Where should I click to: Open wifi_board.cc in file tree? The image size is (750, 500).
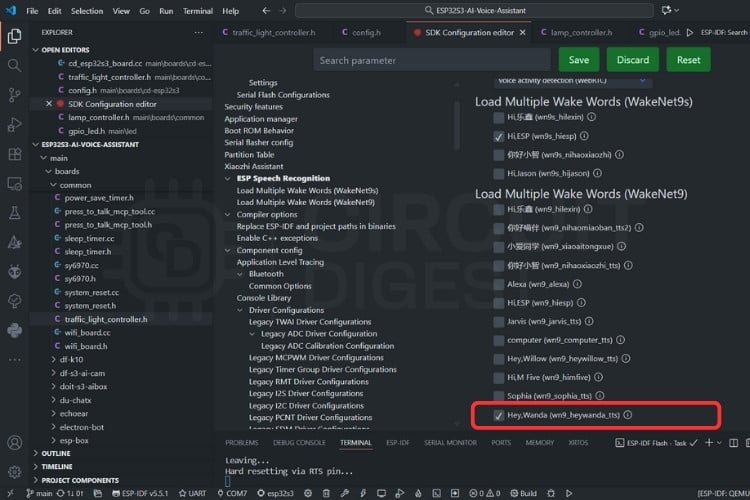tap(87, 333)
